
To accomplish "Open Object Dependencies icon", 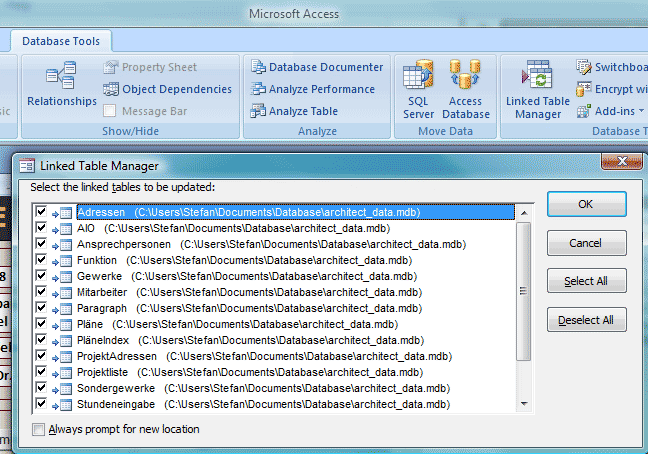I will pyautogui.click(x=110, y=89).
